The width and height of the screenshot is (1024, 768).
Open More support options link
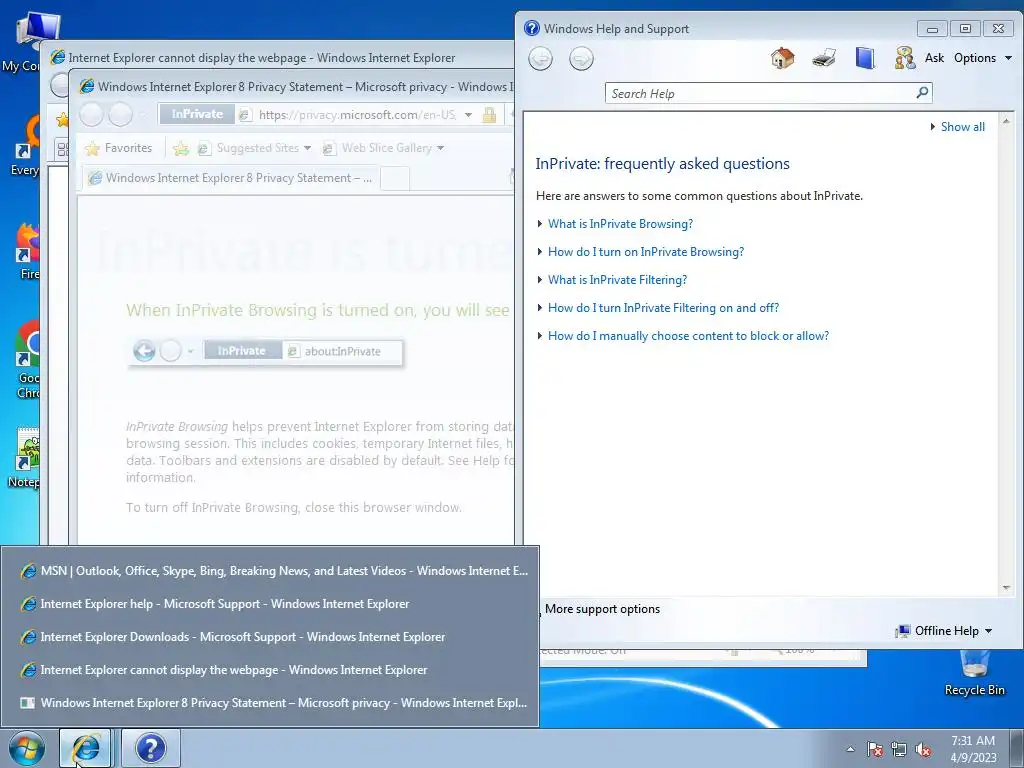coord(602,609)
